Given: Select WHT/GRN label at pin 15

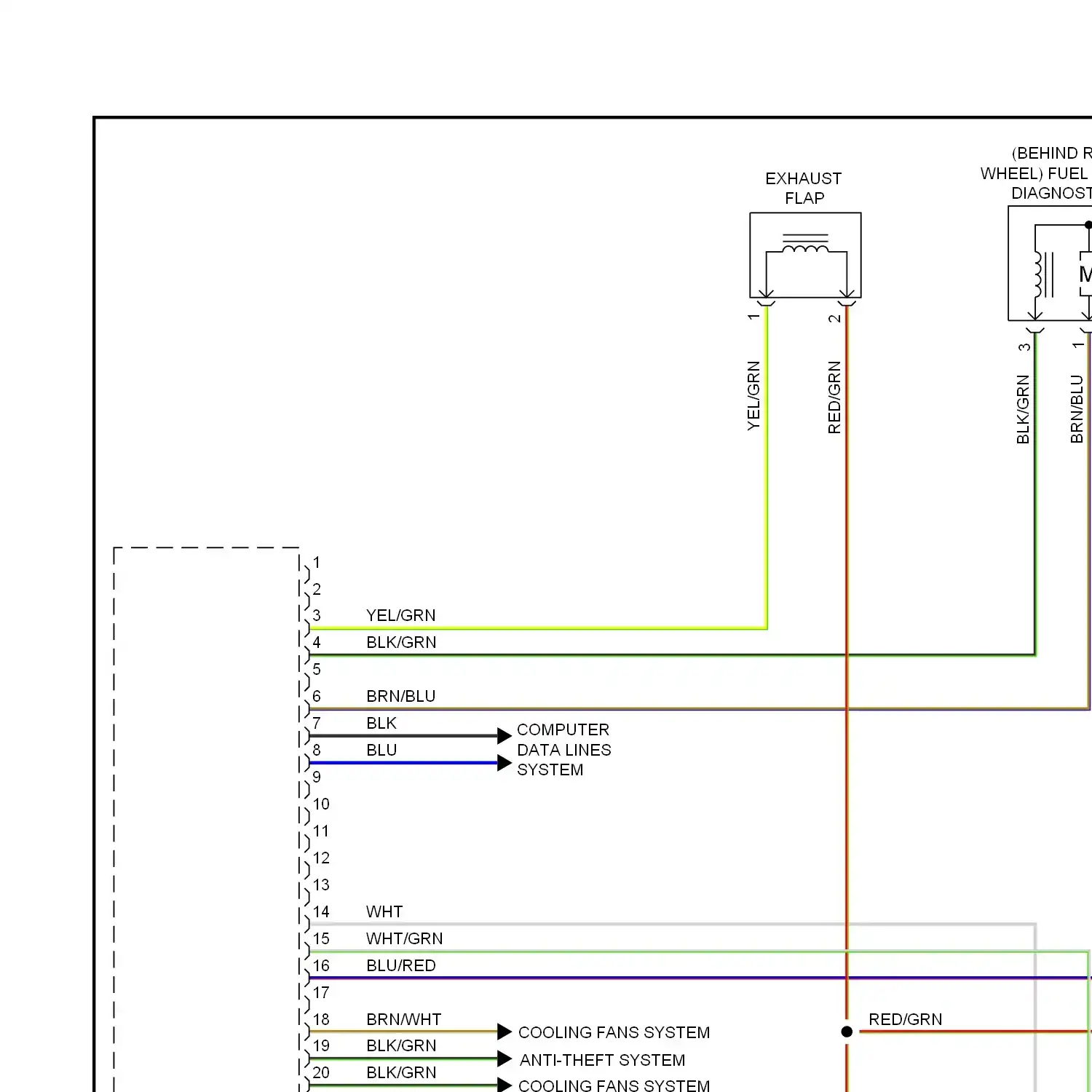Looking at the screenshot, I should (x=404, y=938).
